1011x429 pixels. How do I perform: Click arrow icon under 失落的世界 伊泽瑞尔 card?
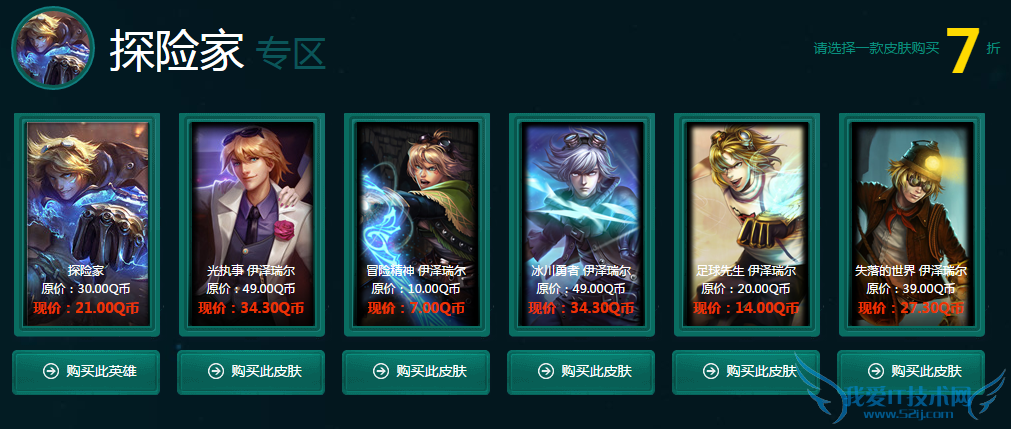pyautogui.click(x=876, y=371)
